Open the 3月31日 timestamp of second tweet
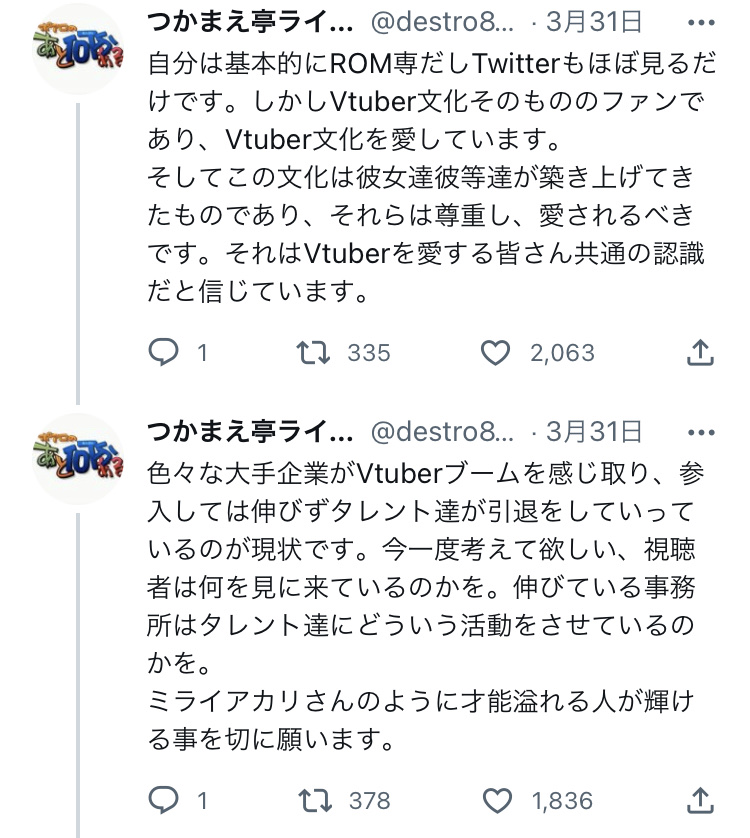750x838 pixels. pyautogui.click(x=593, y=431)
